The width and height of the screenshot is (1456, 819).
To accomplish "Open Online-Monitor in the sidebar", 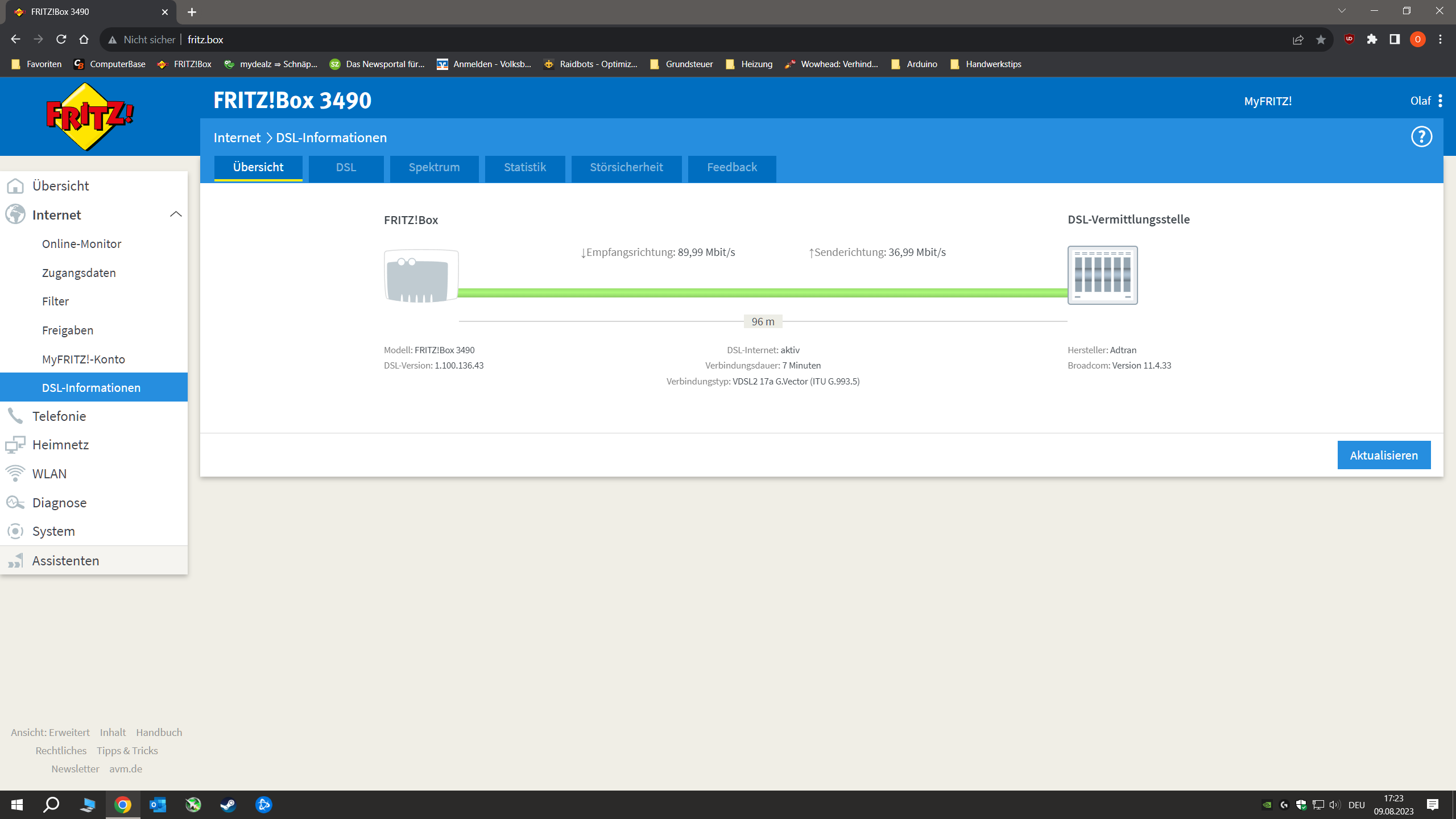I will [x=81, y=243].
